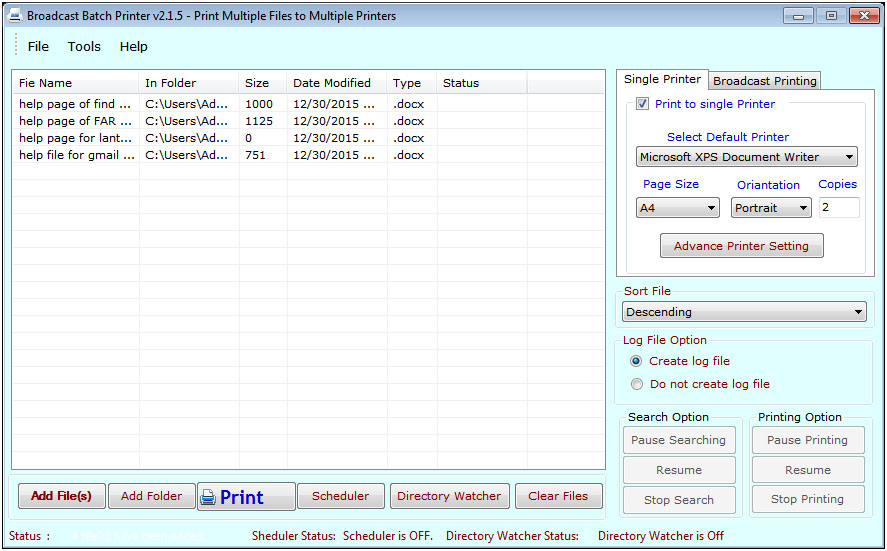Select the help file for gmail row
Image resolution: width=887 pixels, height=551 pixels.
[x=76, y=155]
